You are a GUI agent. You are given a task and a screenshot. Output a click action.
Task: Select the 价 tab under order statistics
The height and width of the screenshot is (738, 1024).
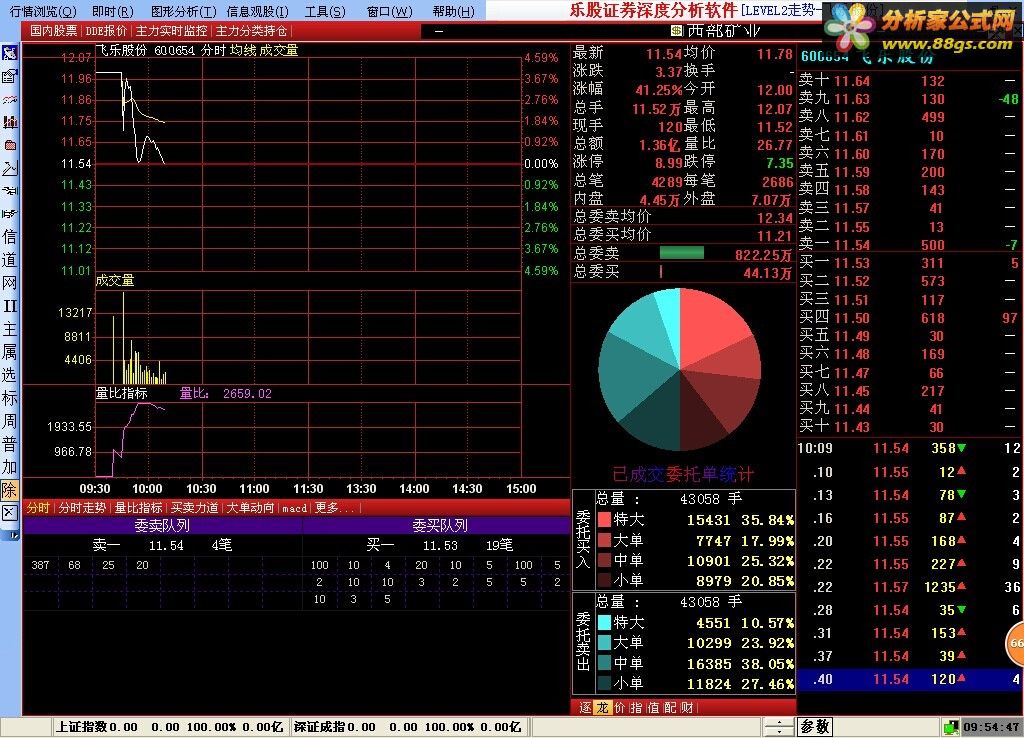tap(619, 707)
